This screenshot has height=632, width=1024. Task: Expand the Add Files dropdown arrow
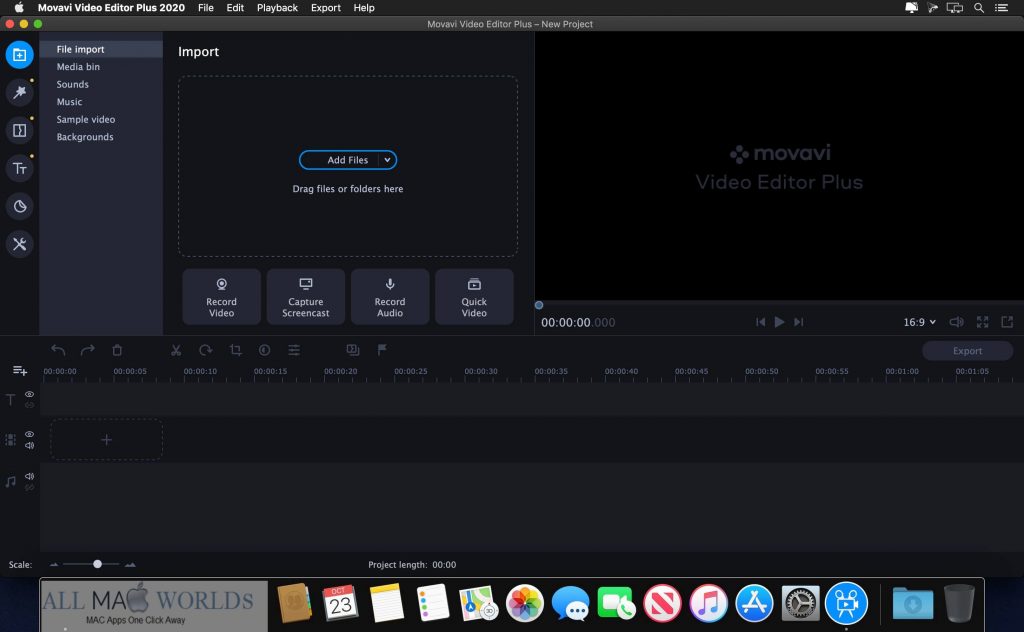pyautogui.click(x=387, y=160)
